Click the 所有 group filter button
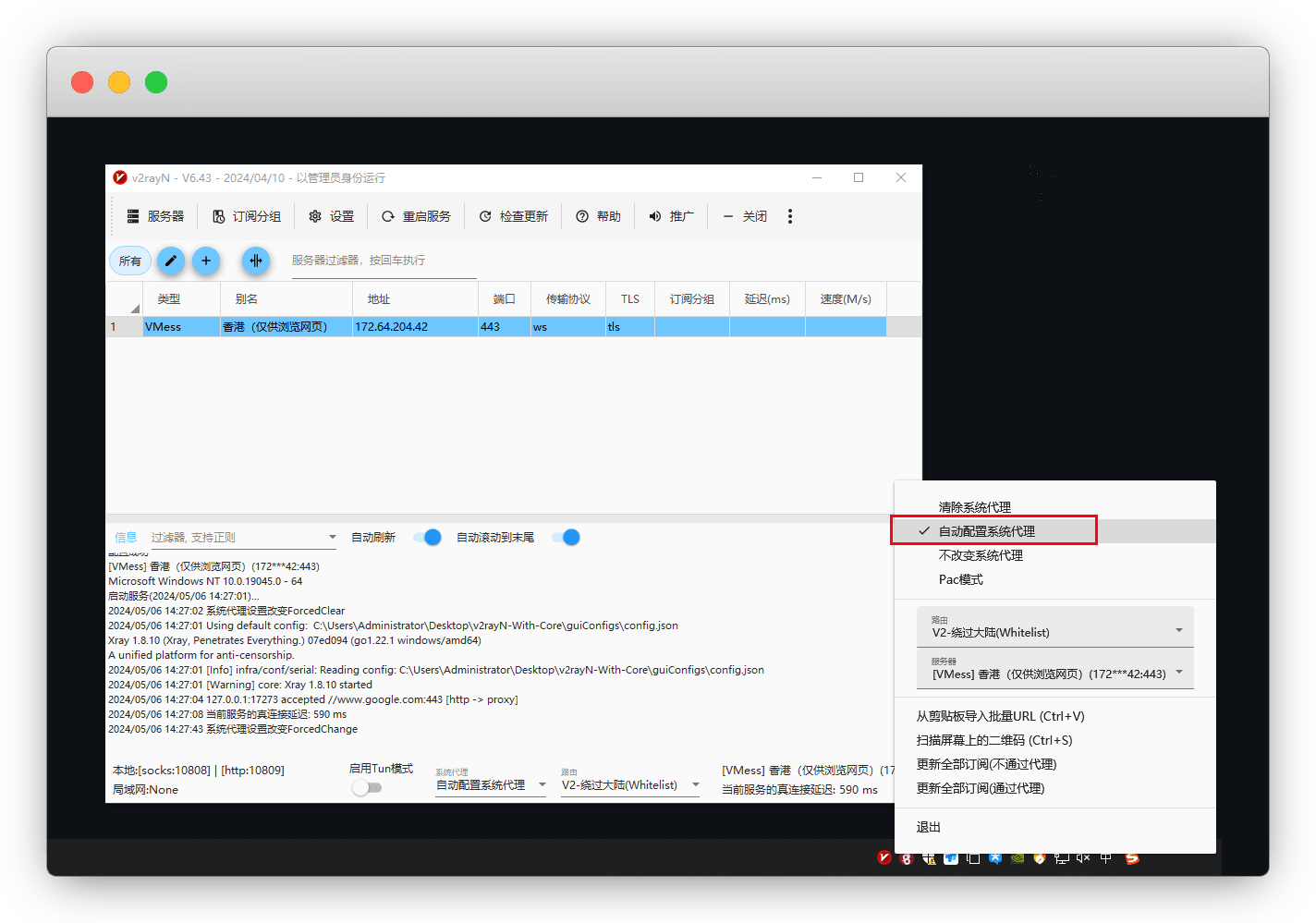The width and height of the screenshot is (1316, 923). coord(130,261)
